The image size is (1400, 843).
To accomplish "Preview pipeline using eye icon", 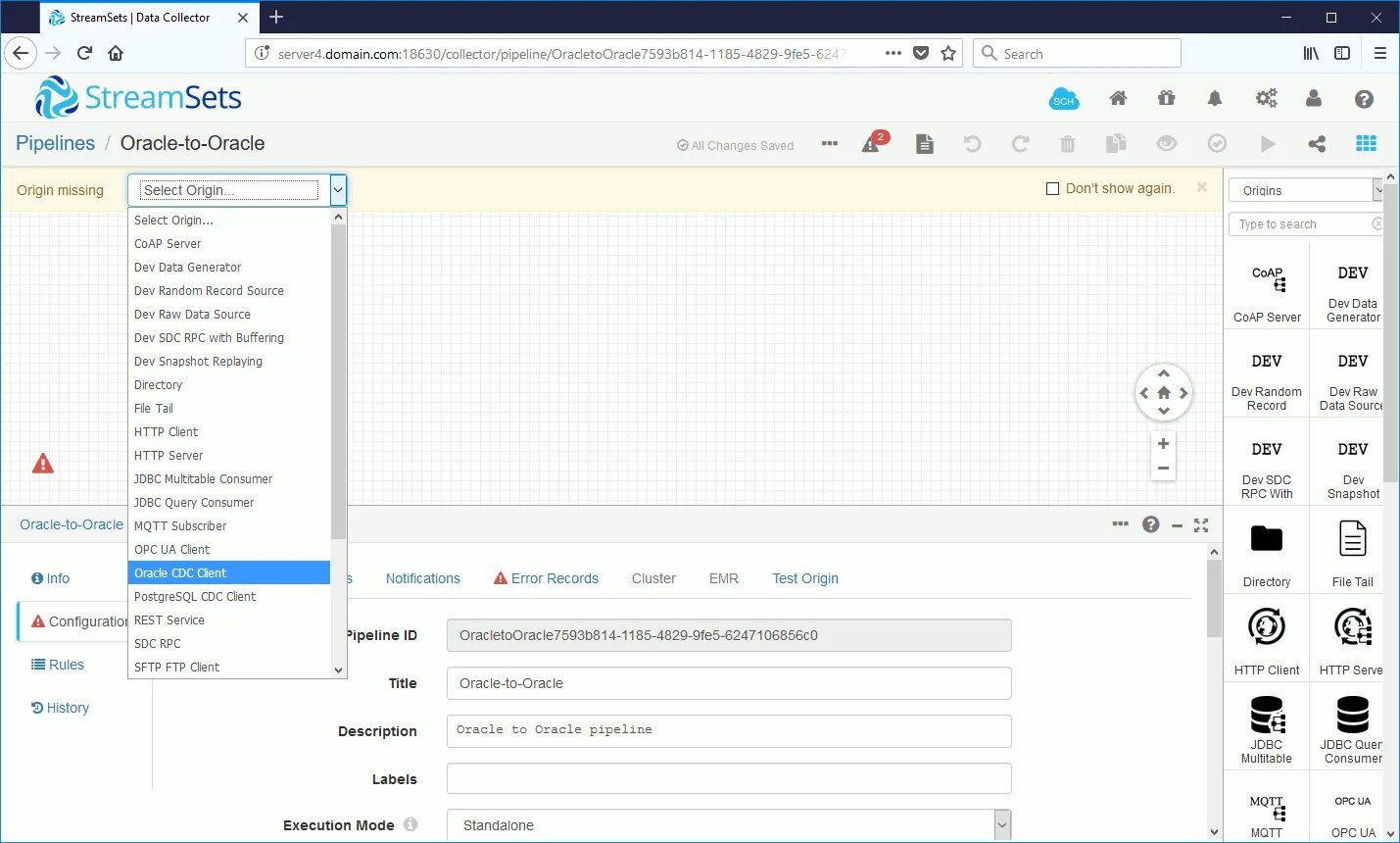I will tap(1166, 143).
